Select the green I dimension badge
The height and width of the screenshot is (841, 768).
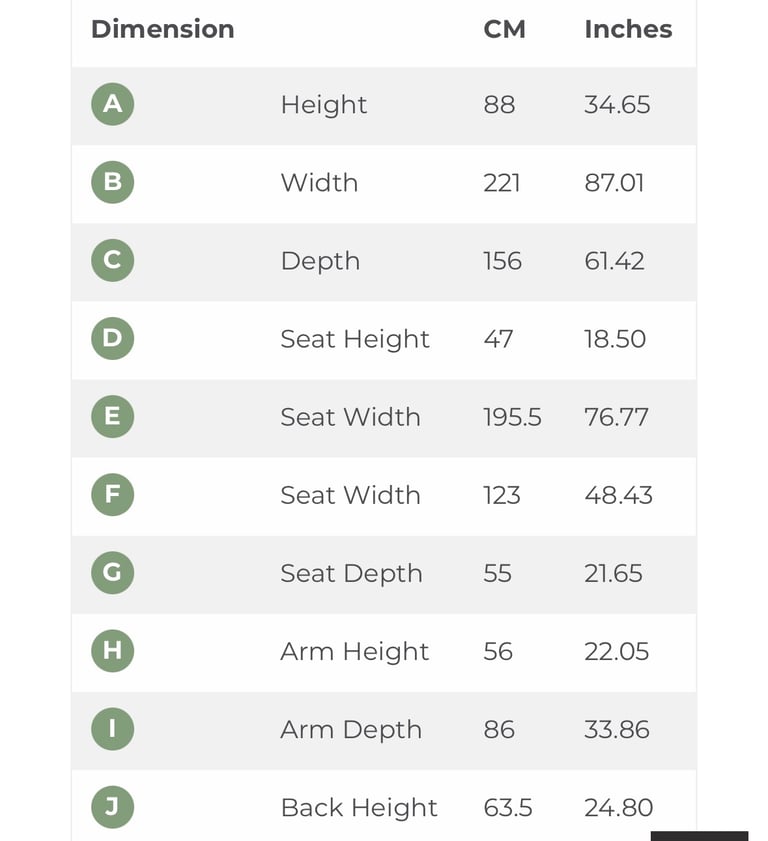pyautogui.click(x=113, y=729)
